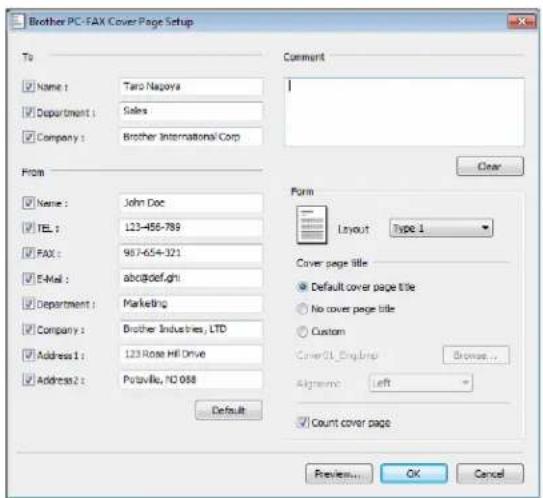Viewport: 543px width, 498px height.
Task: Toggle the Address2 checkbox
Action: [28, 380]
